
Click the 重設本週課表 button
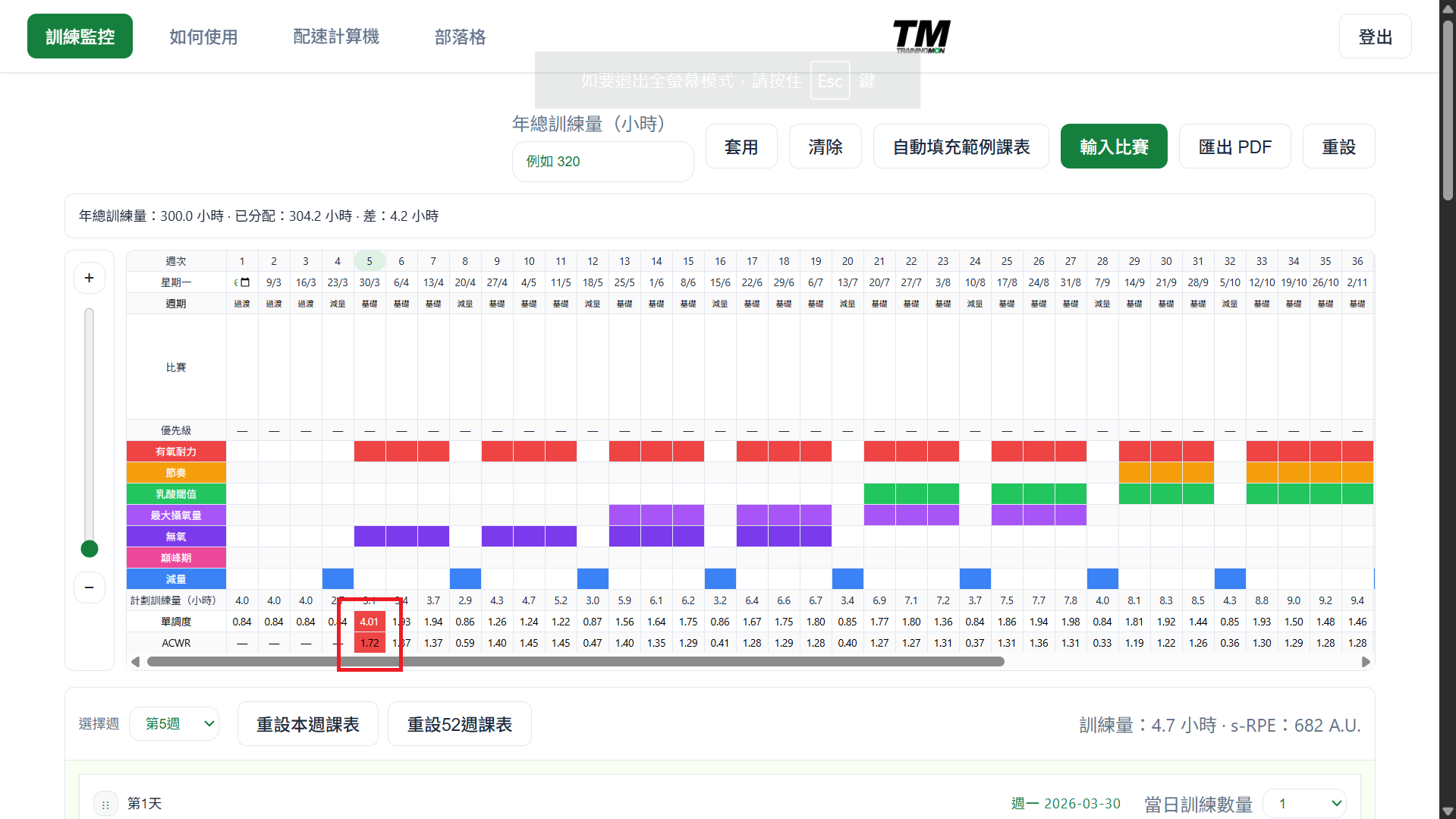307,723
